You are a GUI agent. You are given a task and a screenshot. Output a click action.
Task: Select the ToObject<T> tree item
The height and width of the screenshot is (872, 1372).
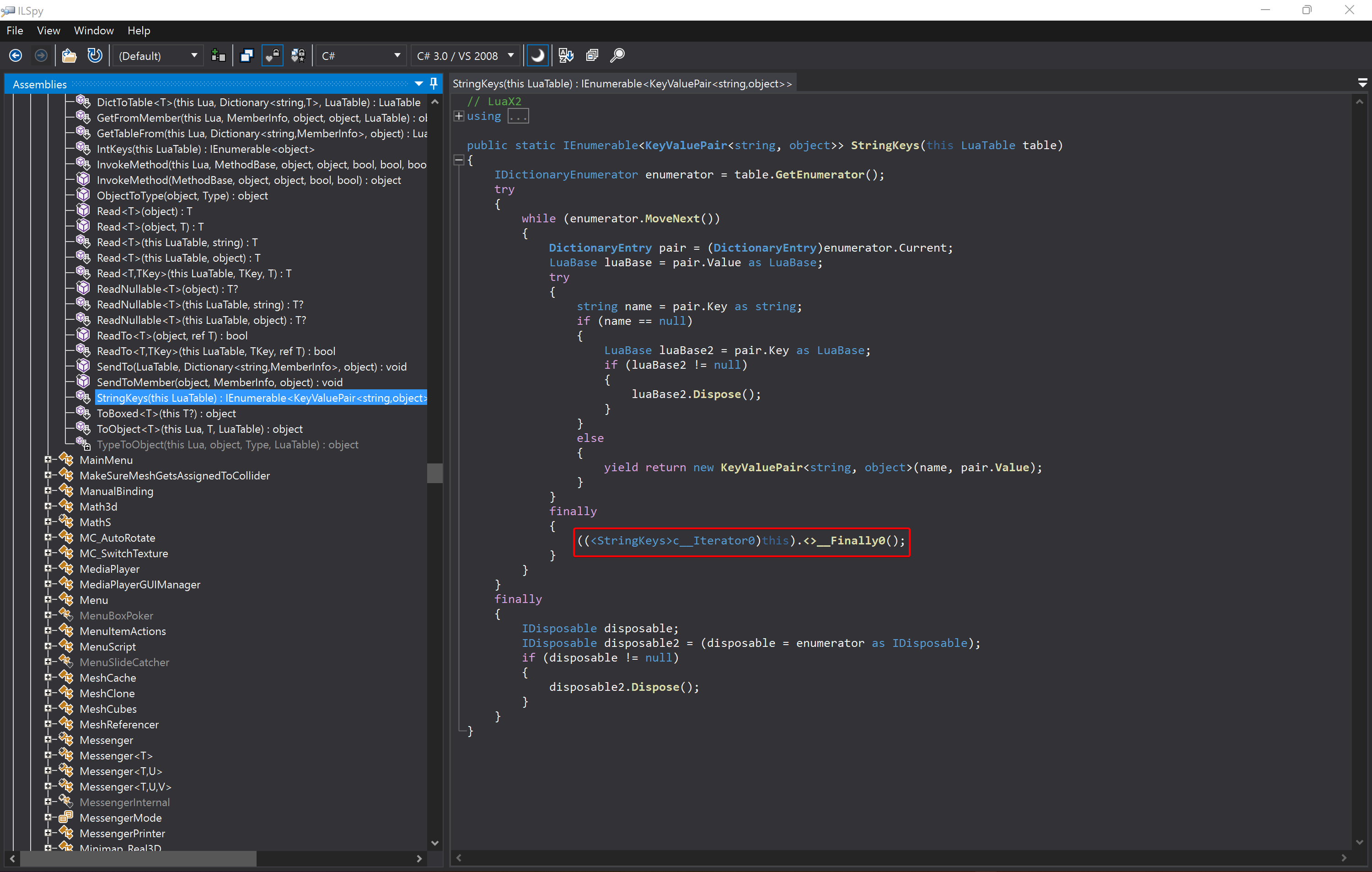pyautogui.click(x=199, y=429)
